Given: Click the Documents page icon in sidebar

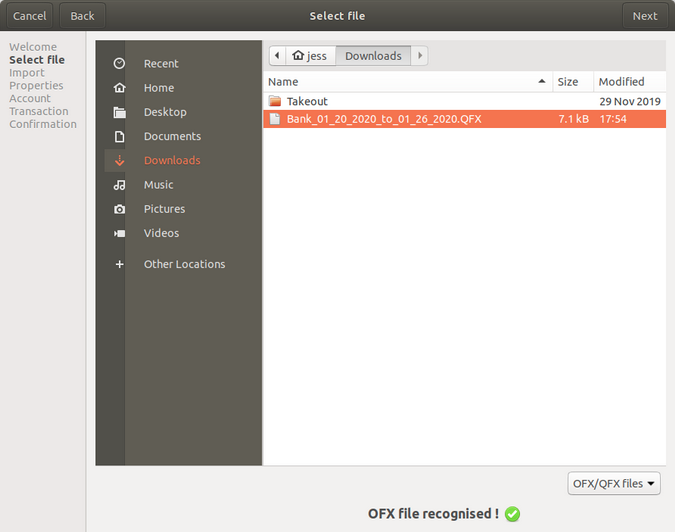Looking at the screenshot, I should [x=120, y=136].
